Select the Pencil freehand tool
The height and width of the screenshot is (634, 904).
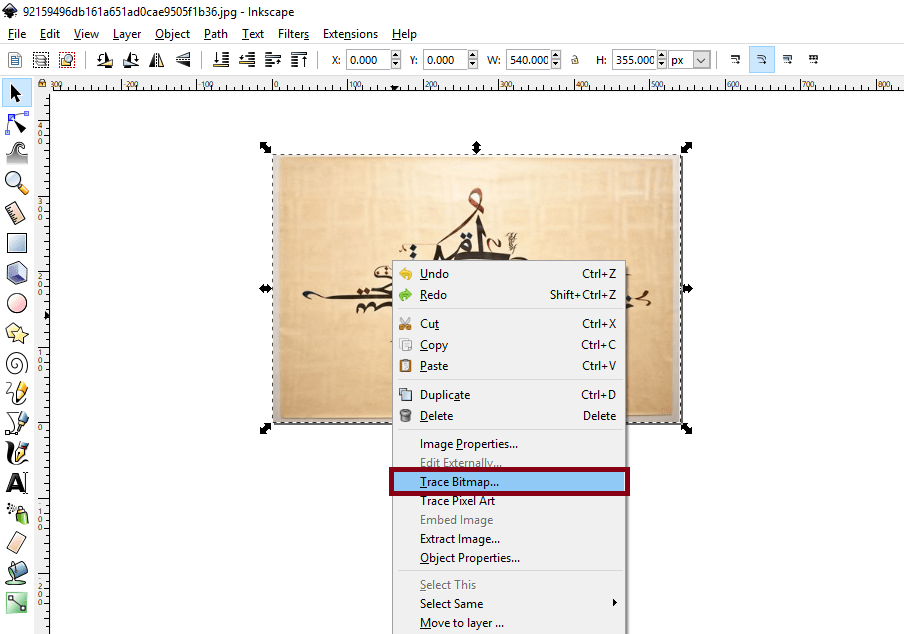[x=17, y=393]
